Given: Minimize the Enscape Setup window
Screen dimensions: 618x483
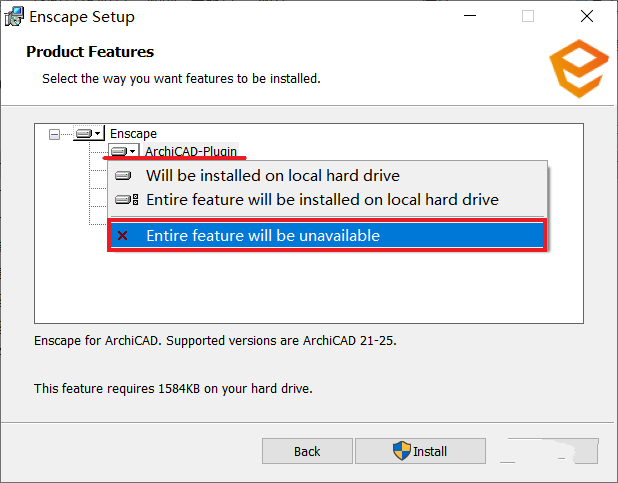Looking at the screenshot, I should click(x=470, y=16).
